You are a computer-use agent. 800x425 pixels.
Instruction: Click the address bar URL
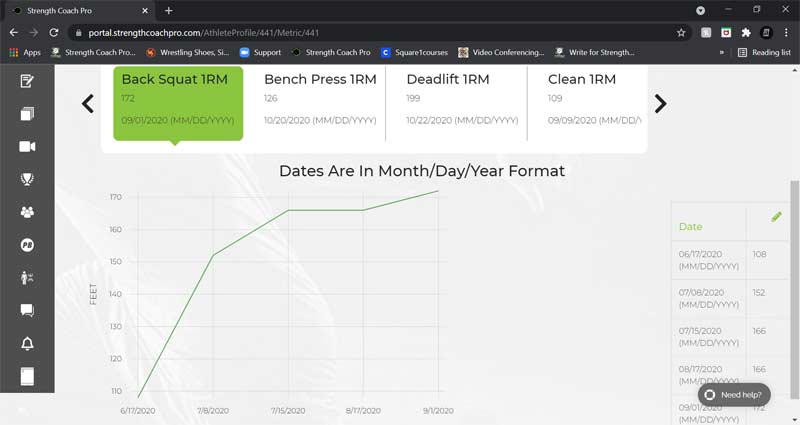(204, 33)
